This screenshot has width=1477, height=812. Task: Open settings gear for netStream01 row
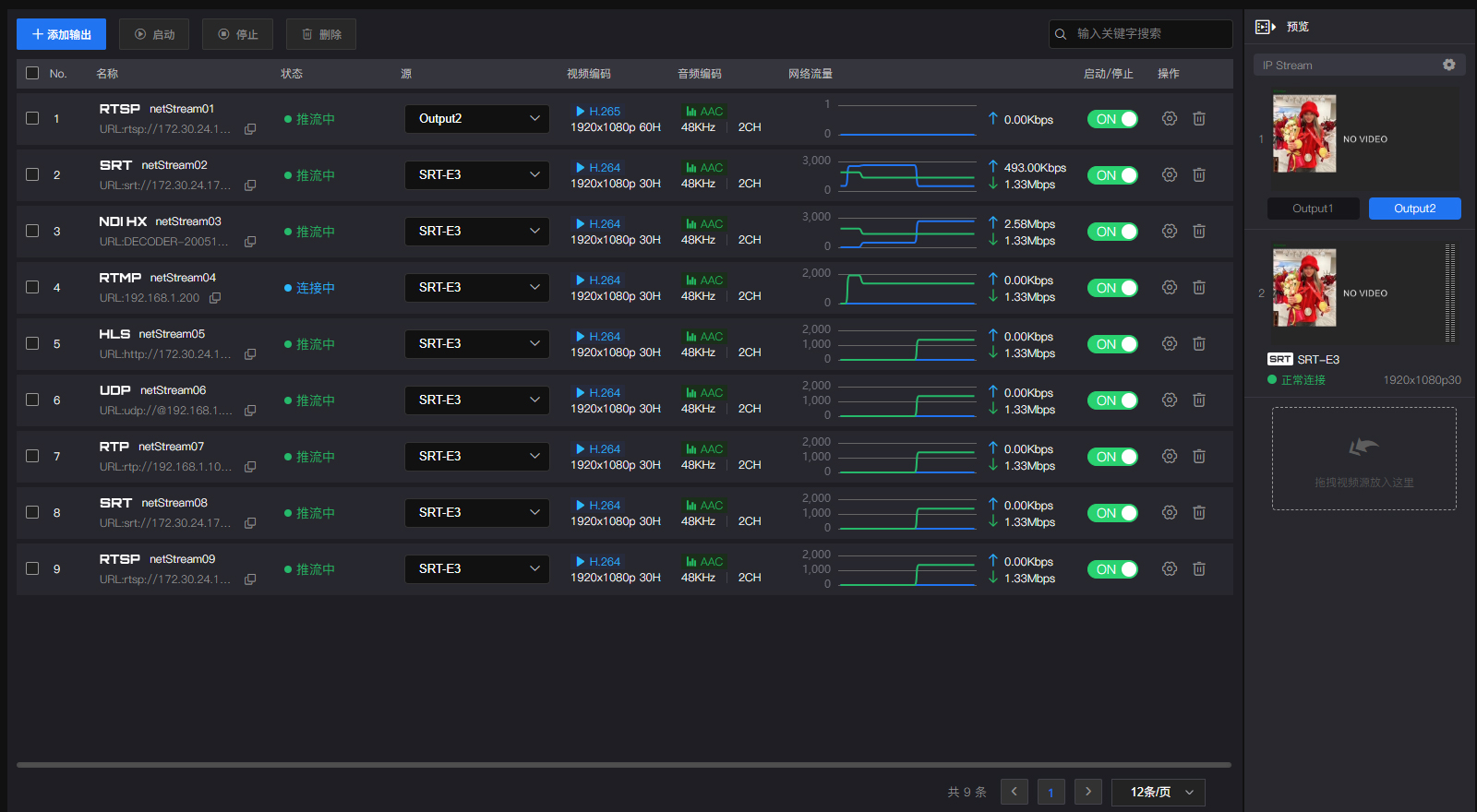click(x=1170, y=119)
